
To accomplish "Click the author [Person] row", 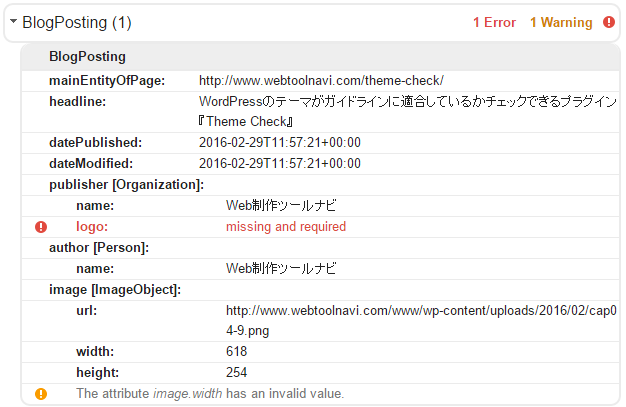I will coord(320,248).
